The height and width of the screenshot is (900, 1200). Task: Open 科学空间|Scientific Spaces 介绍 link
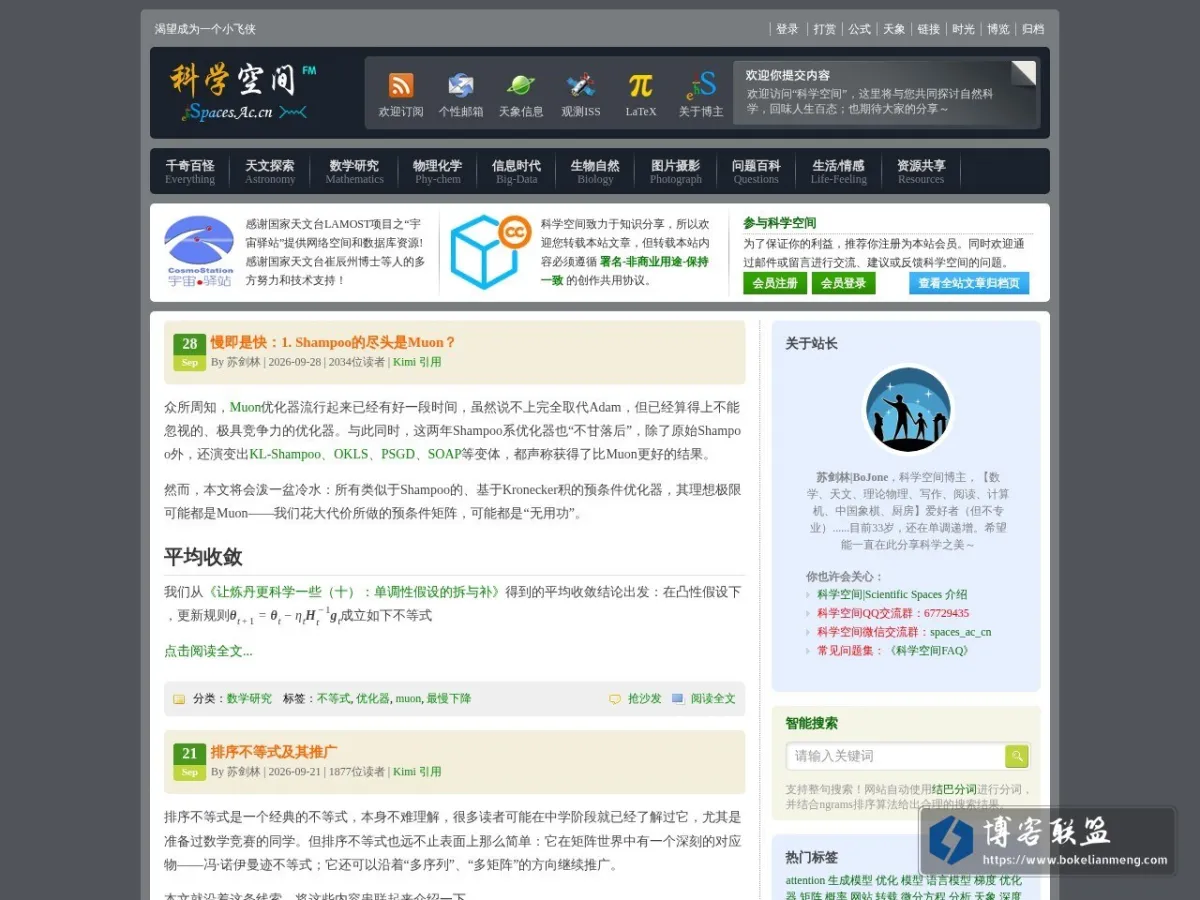(x=892, y=594)
